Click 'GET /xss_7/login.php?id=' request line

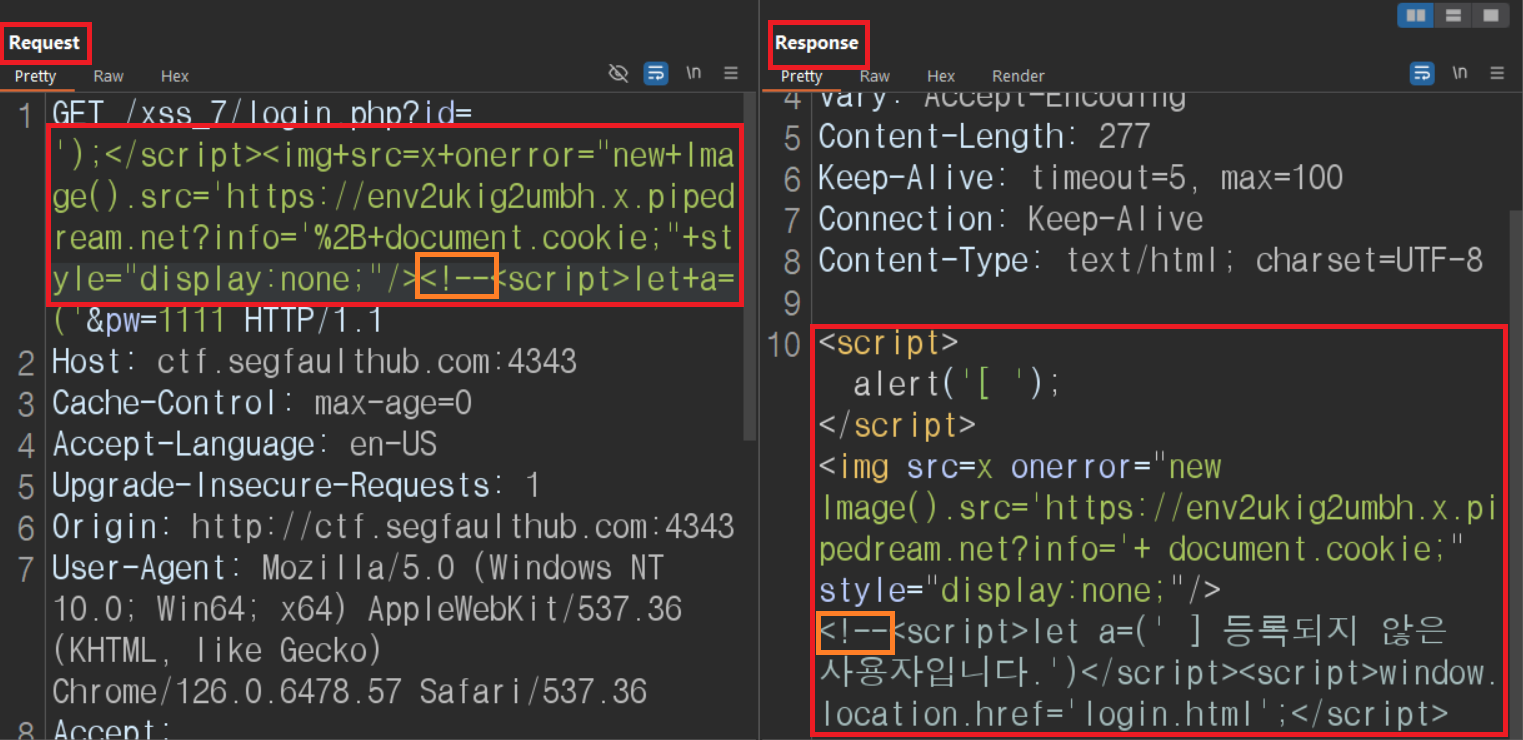pos(262,113)
